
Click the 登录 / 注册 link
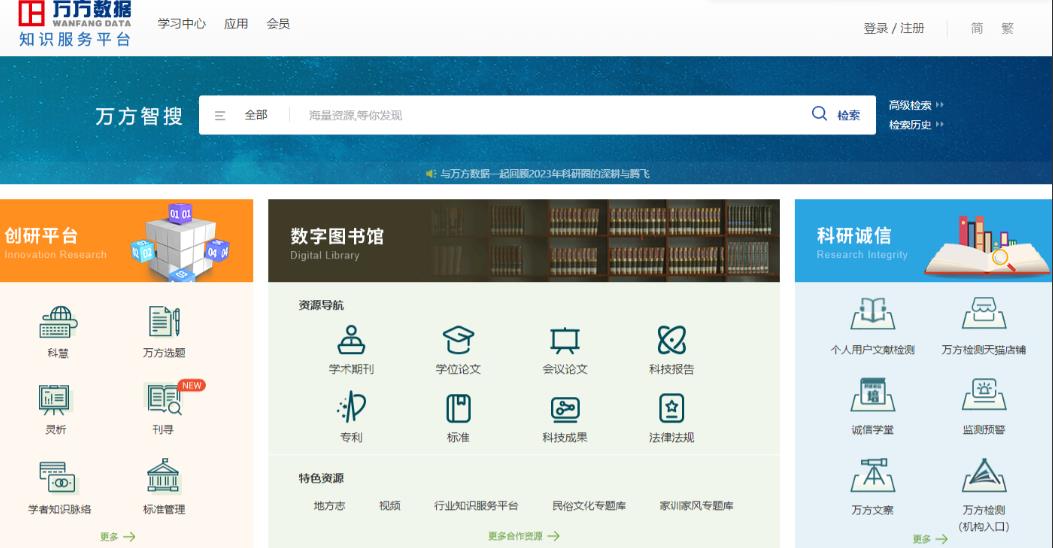click(894, 28)
